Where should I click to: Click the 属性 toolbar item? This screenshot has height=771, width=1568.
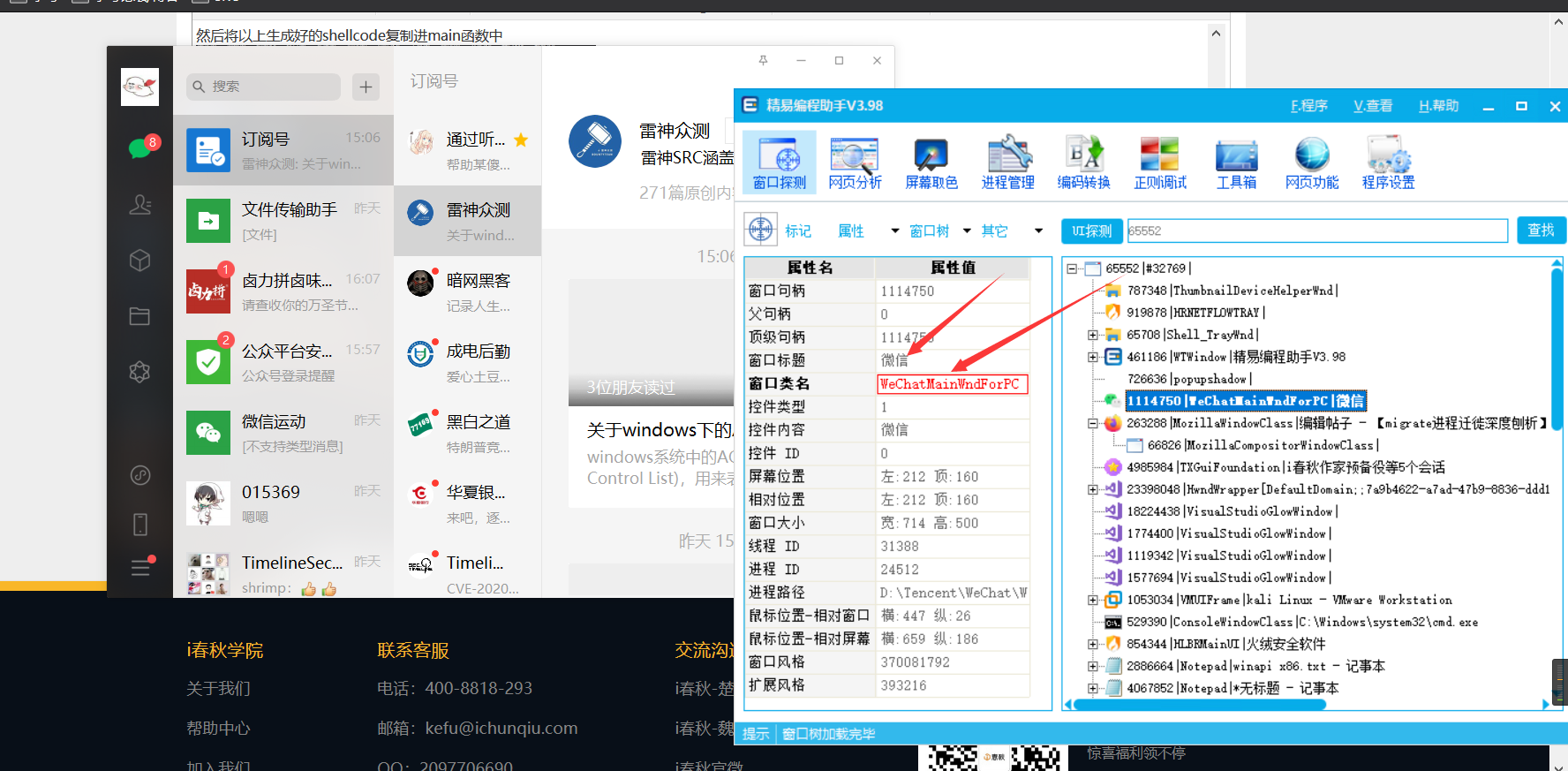851,231
